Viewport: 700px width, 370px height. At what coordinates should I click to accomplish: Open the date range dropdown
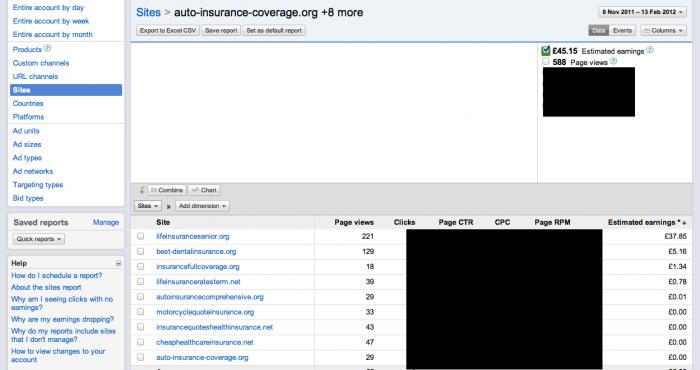(x=642, y=12)
